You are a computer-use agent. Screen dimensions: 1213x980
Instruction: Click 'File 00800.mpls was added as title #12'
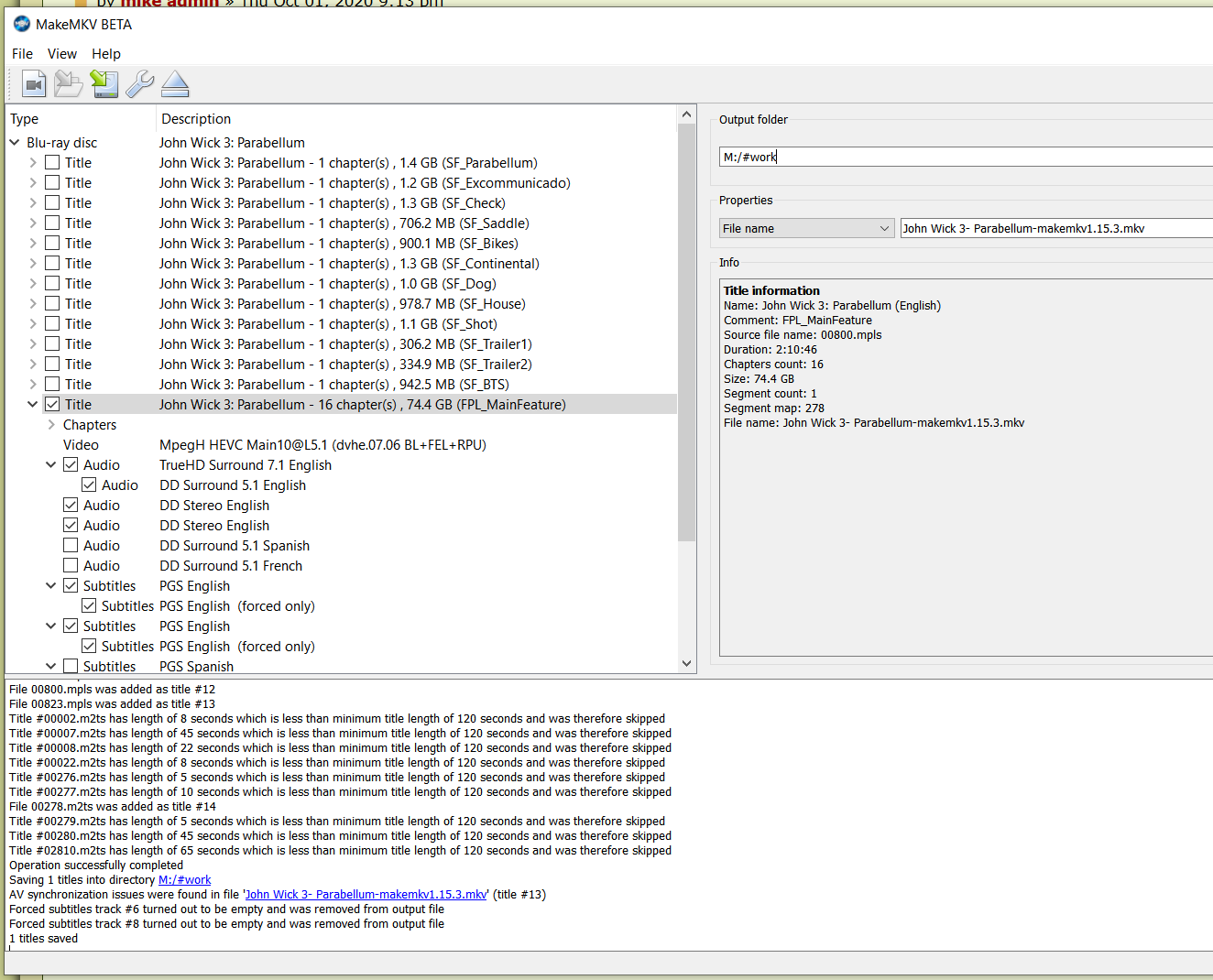point(113,690)
